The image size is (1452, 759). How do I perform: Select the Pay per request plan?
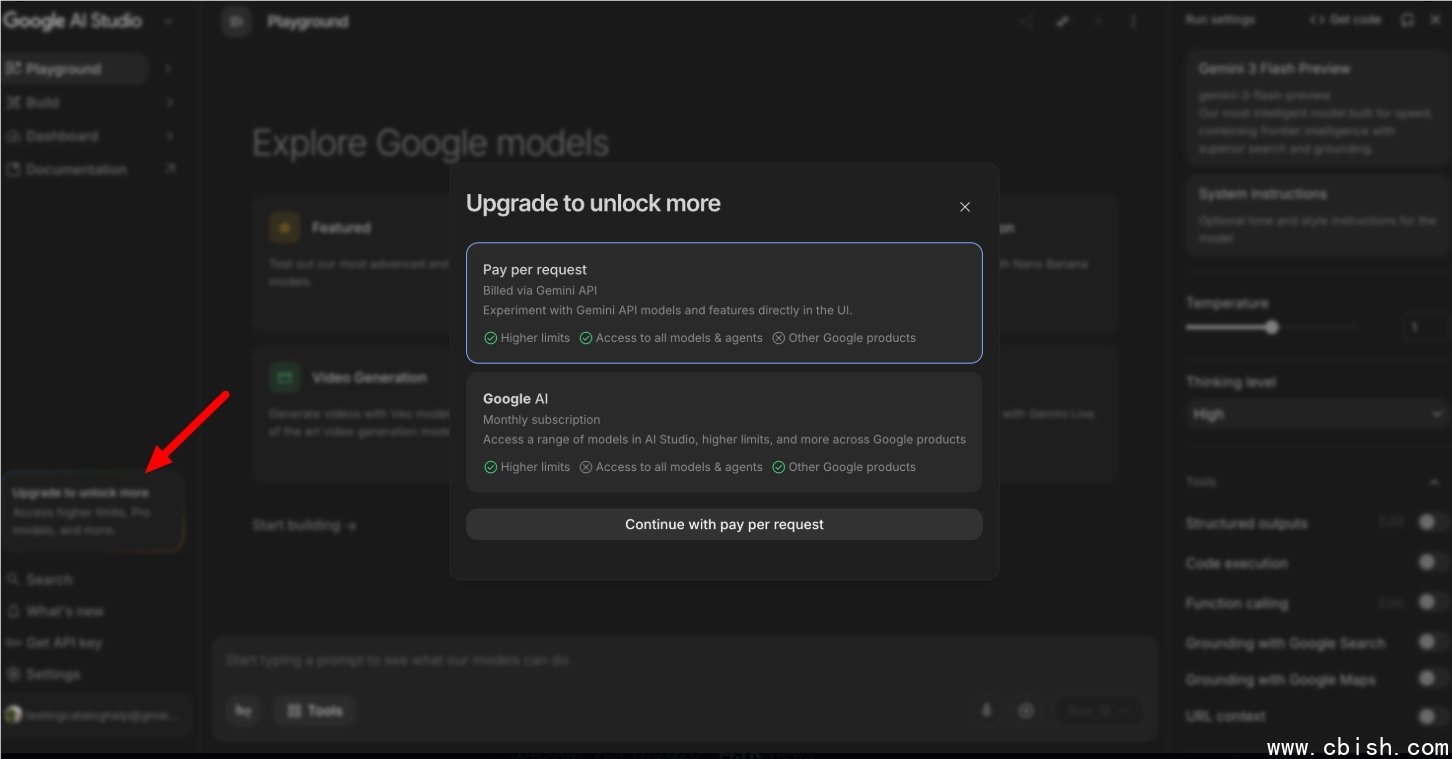[x=724, y=302]
